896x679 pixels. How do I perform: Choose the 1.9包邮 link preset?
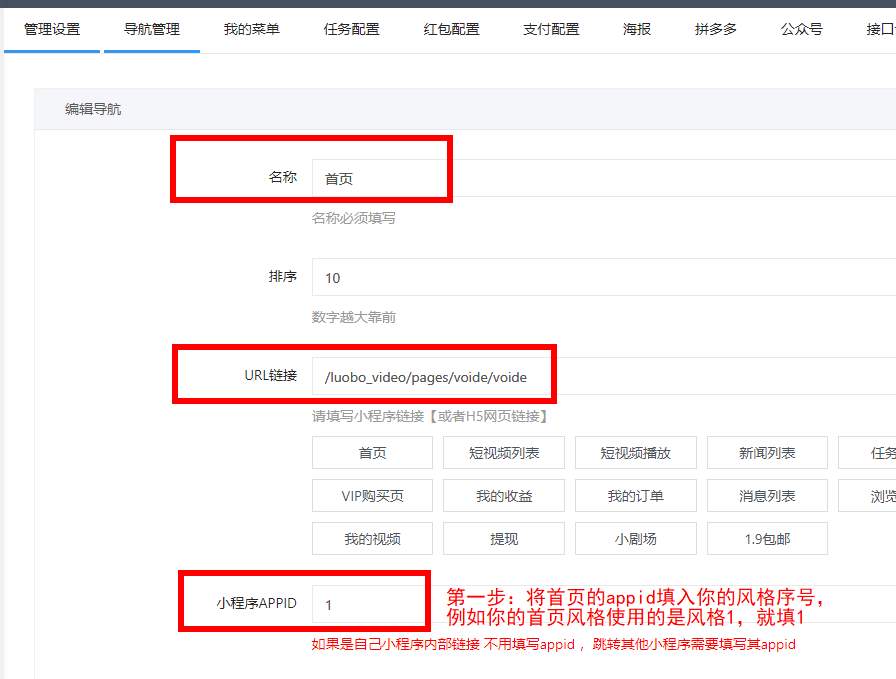point(767,538)
